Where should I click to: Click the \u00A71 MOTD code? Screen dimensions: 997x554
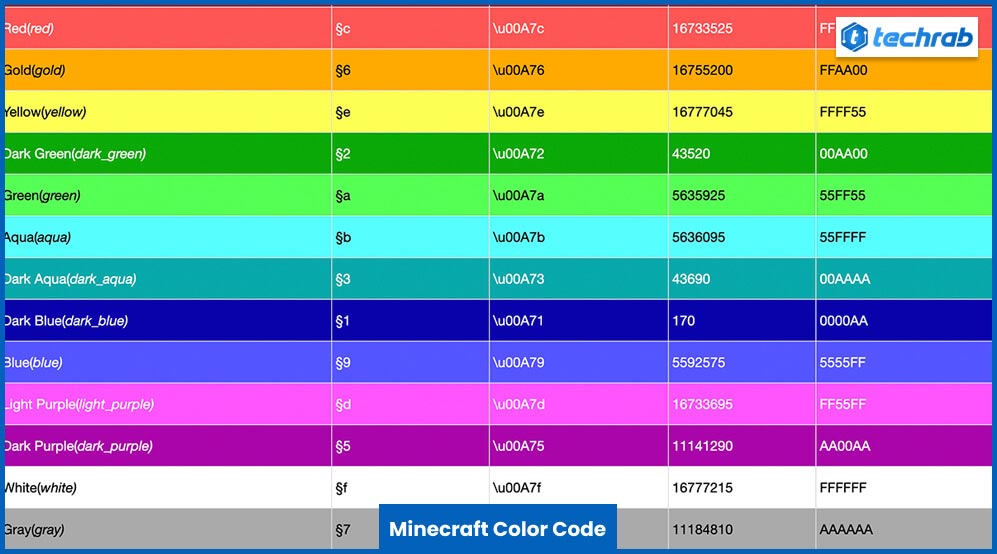(518, 321)
